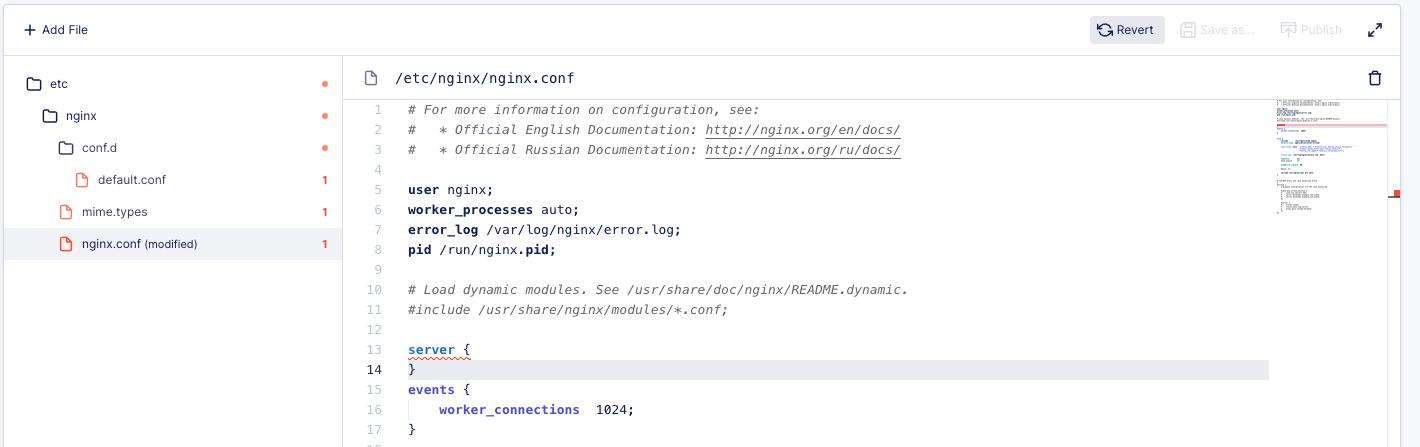Click the nginx.conf file icon in the tree
This screenshot has height=447, width=1420.
[66, 244]
